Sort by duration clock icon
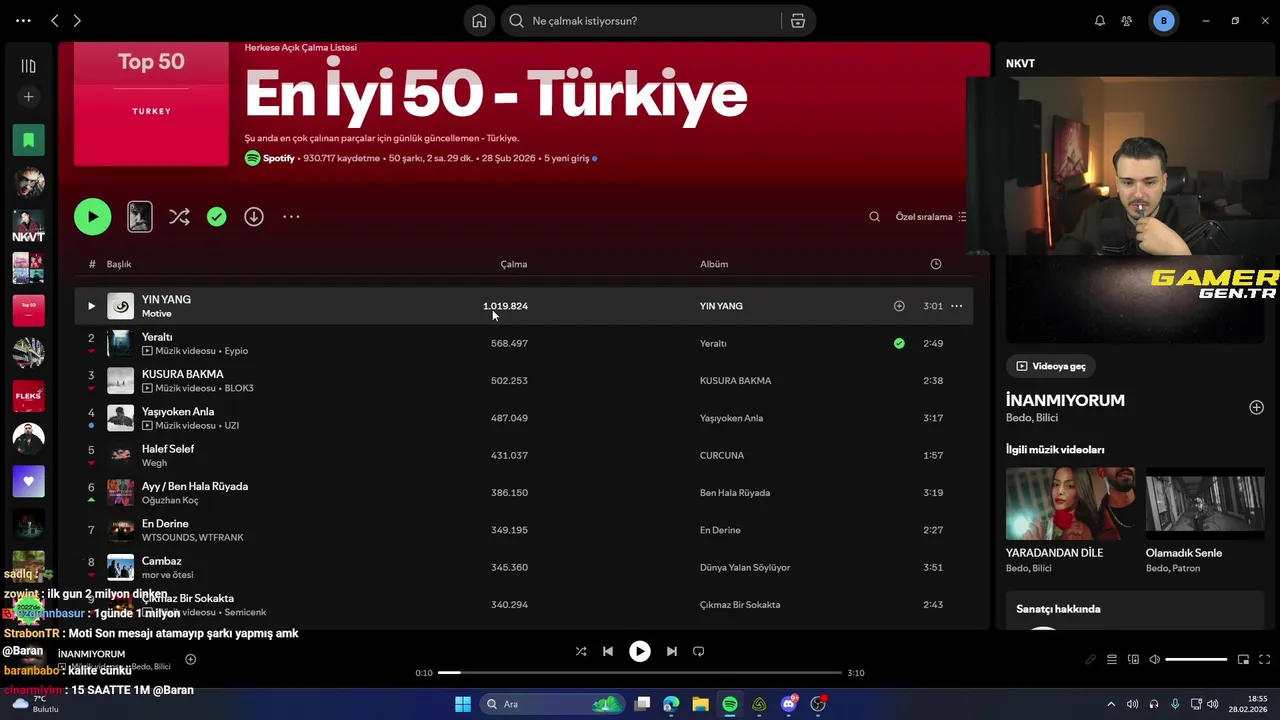The width and height of the screenshot is (1280, 720). pyautogui.click(x=936, y=264)
